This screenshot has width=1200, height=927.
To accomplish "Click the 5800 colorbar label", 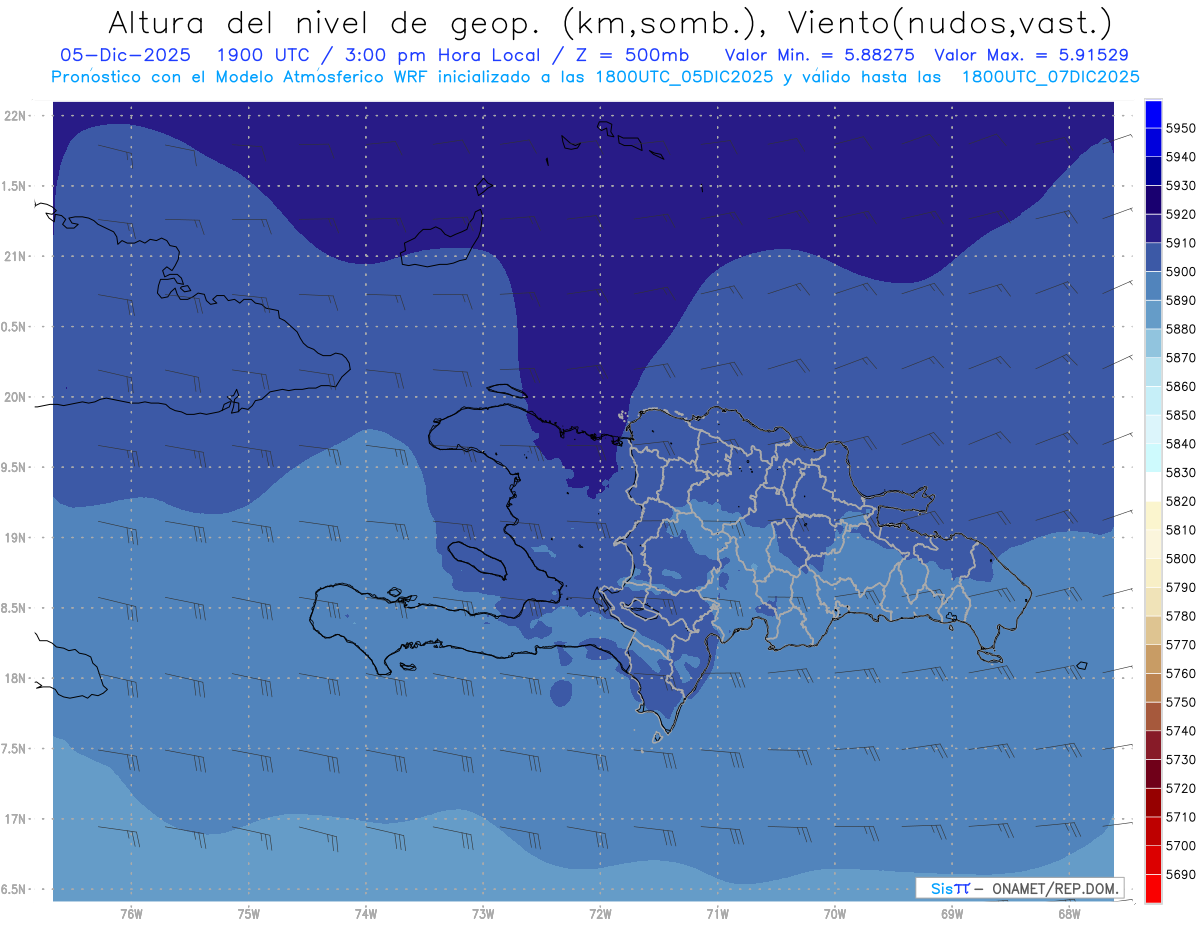I will pos(1180,558).
